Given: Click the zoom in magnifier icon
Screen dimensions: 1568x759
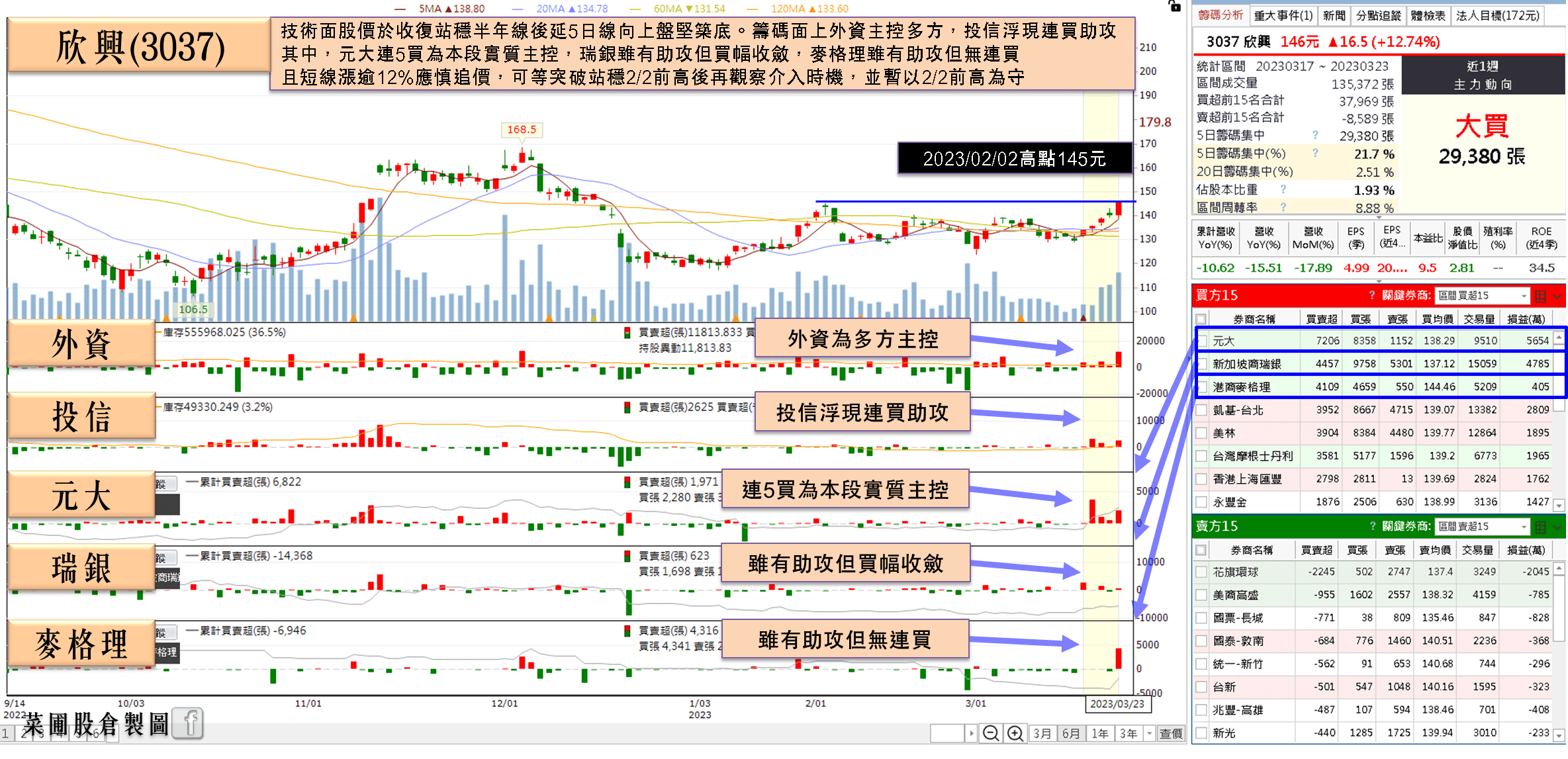Looking at the screenshot, I should coord(1015,733).
